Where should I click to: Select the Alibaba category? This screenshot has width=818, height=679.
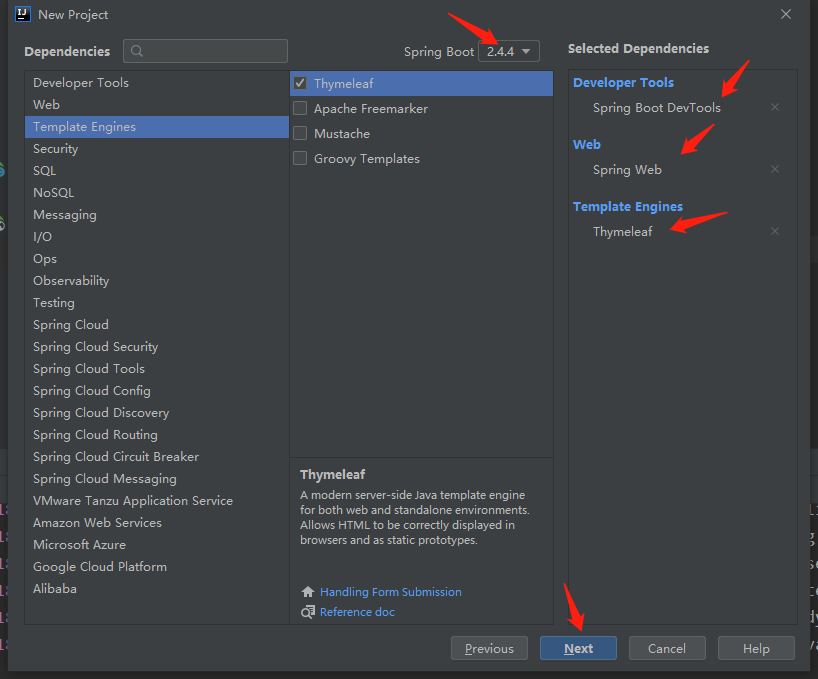tap(157, 589)
